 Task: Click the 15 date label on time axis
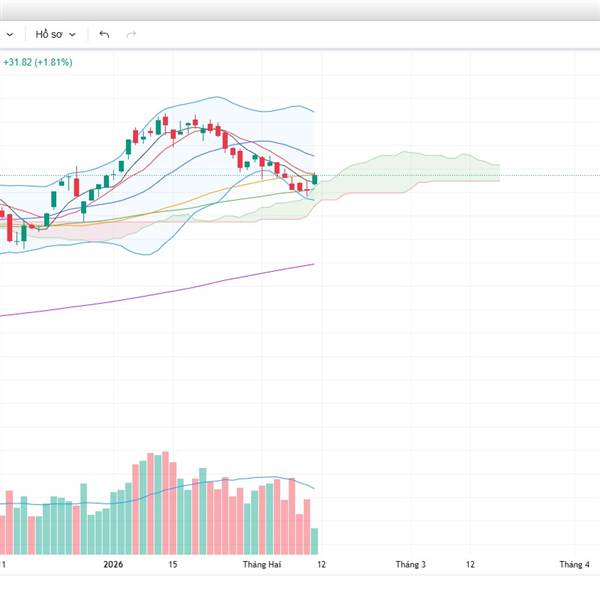tap(173, 565)
